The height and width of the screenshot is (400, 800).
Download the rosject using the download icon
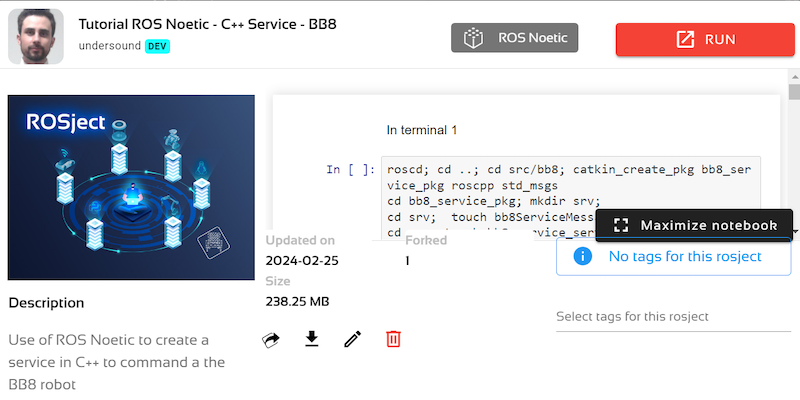(x=312, y=340)
